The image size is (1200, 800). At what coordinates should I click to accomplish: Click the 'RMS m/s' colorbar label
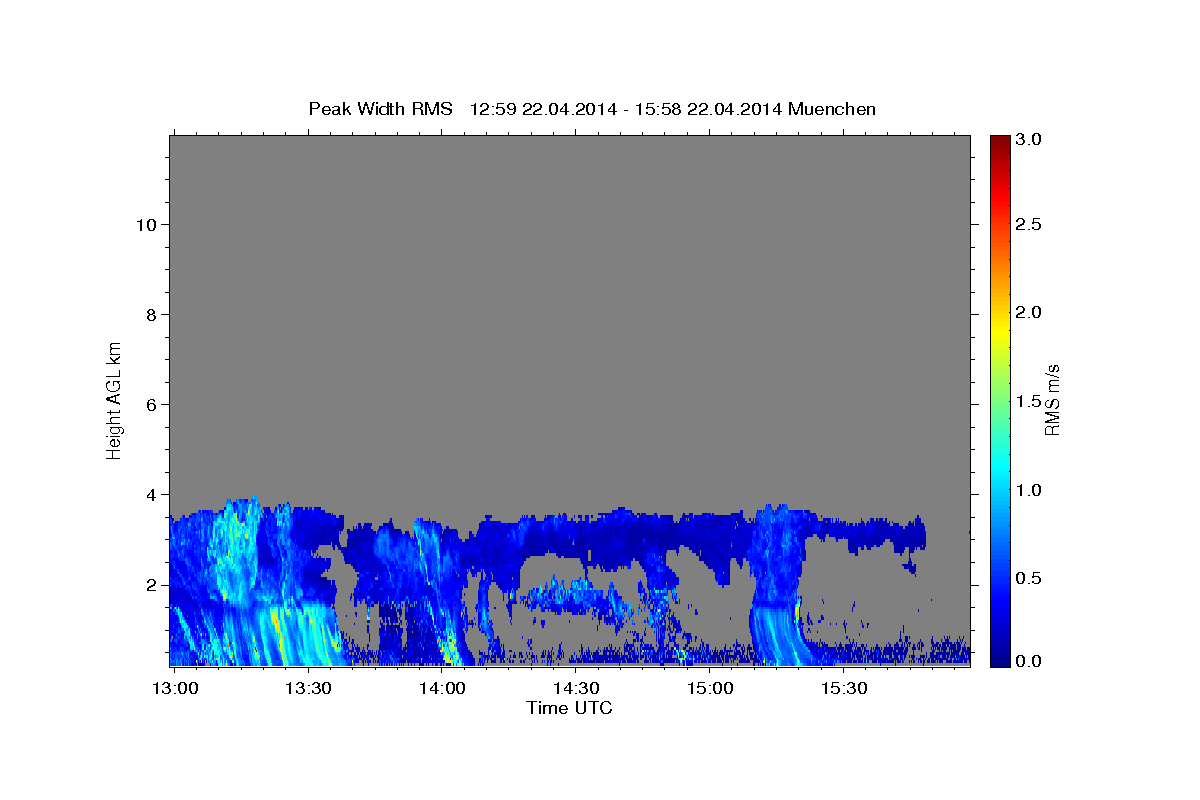1051,399
